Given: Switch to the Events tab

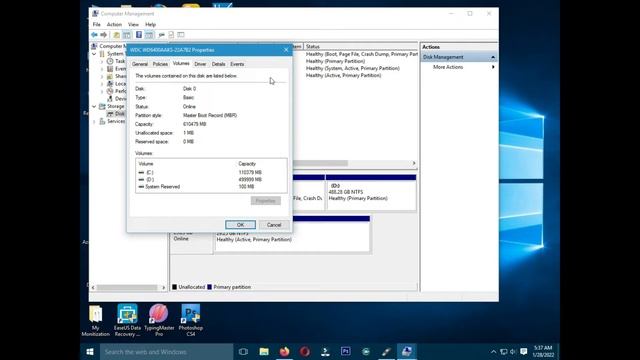Looking at the screenshot, I should [x=237, y=64].
